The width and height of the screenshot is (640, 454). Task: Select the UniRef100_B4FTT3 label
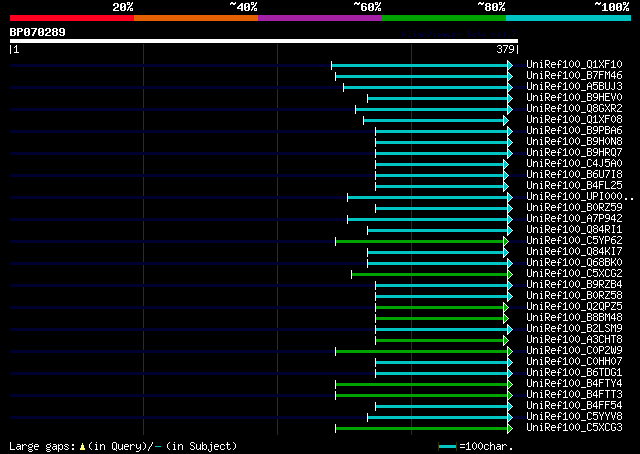pos(574,395)
